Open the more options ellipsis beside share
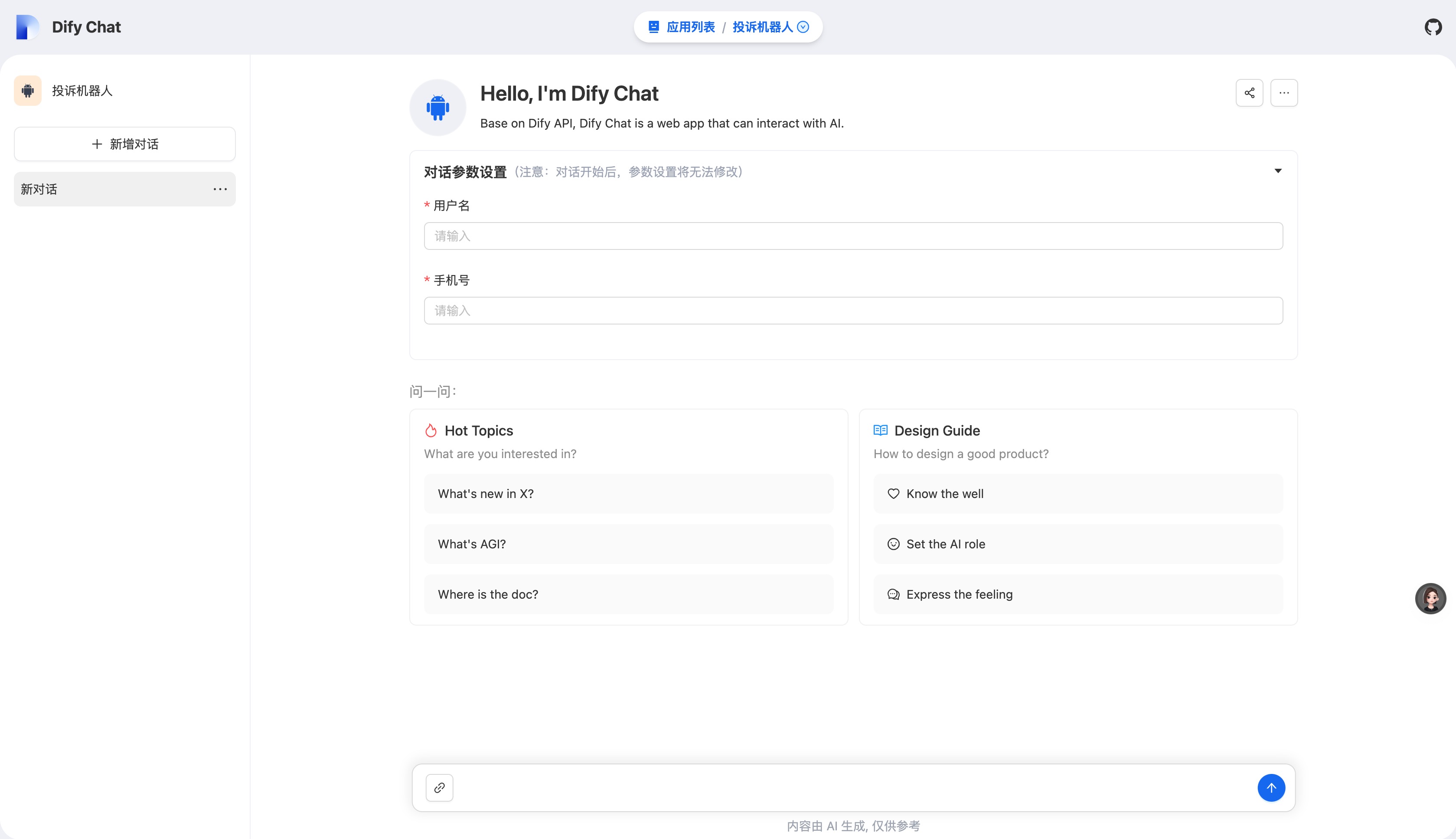The height and width of the screenshot is (839, 1456). [x=1284, y=93]
